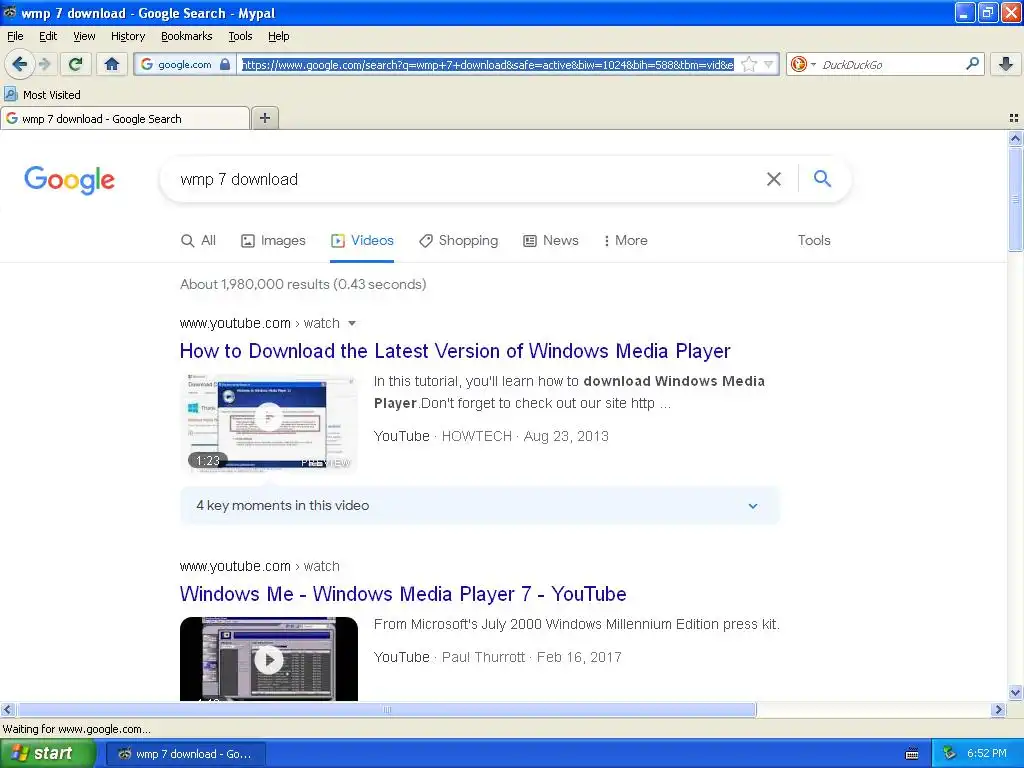Open the File menu
This screenshot has height=768, width=1024.
[15, 36]
